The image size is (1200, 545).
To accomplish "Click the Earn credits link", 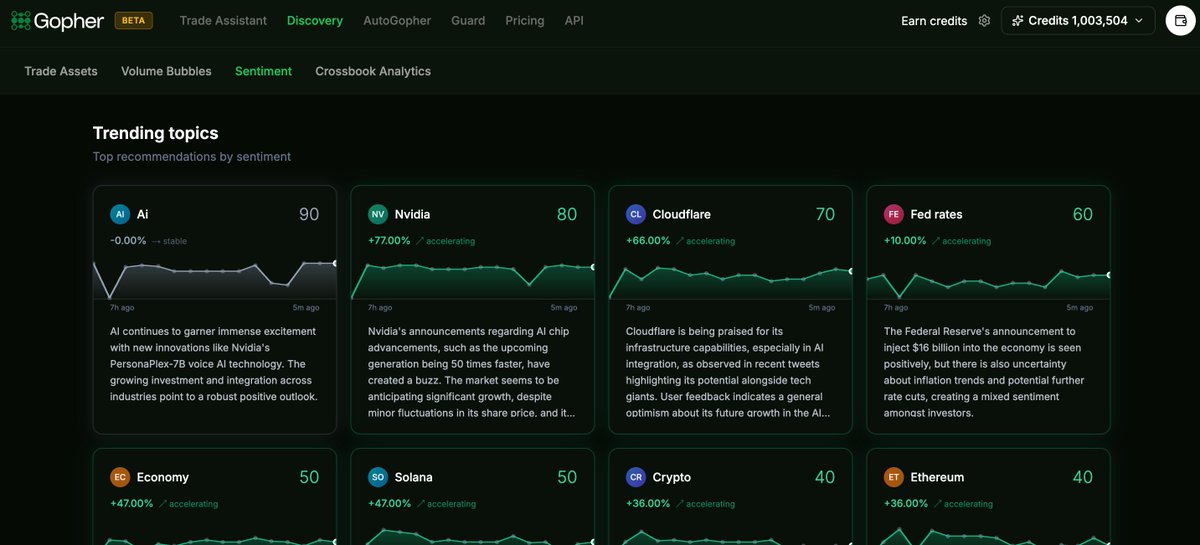I will point(934,21).
